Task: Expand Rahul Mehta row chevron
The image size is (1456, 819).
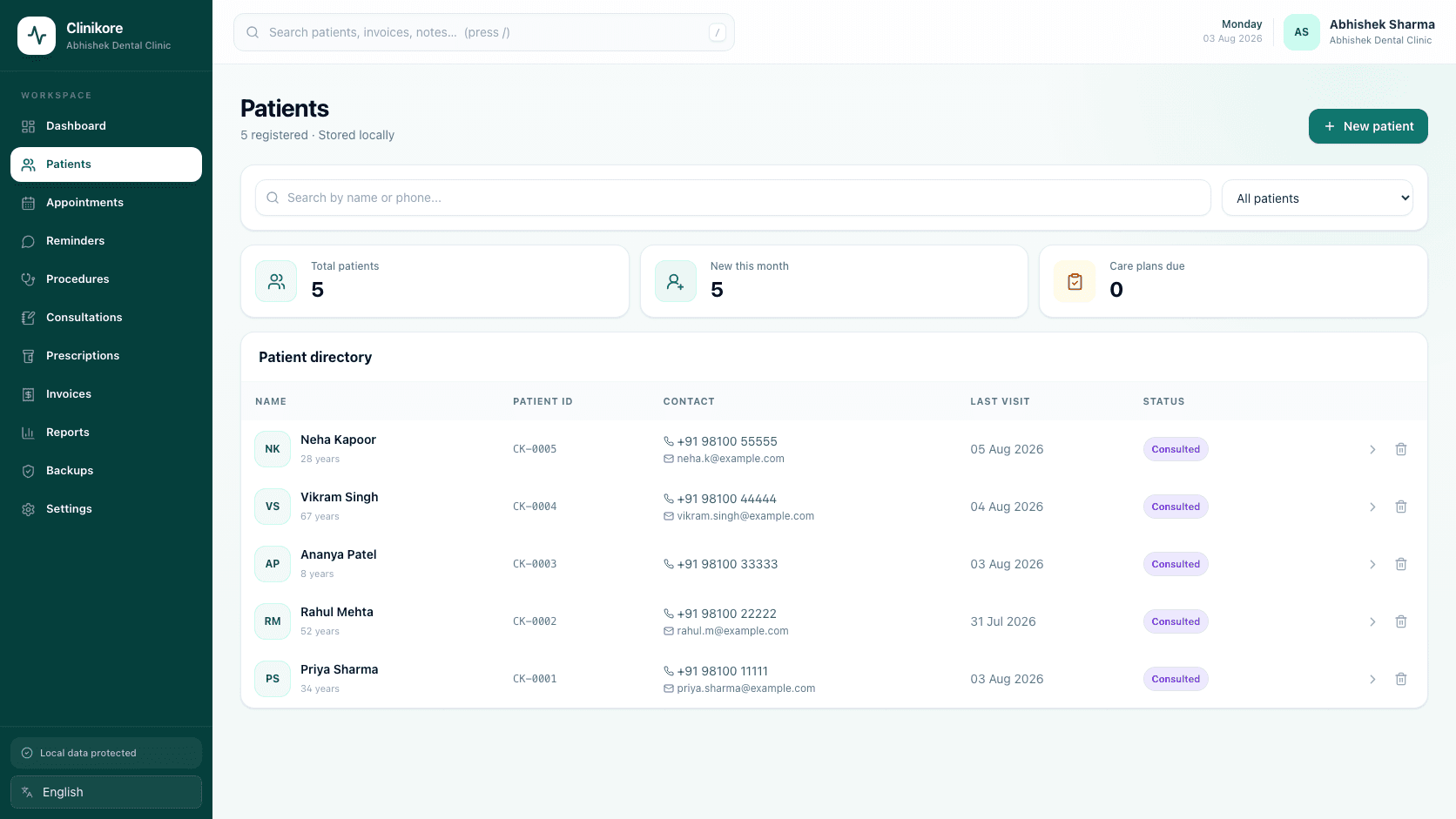Action: [1372, 621]
